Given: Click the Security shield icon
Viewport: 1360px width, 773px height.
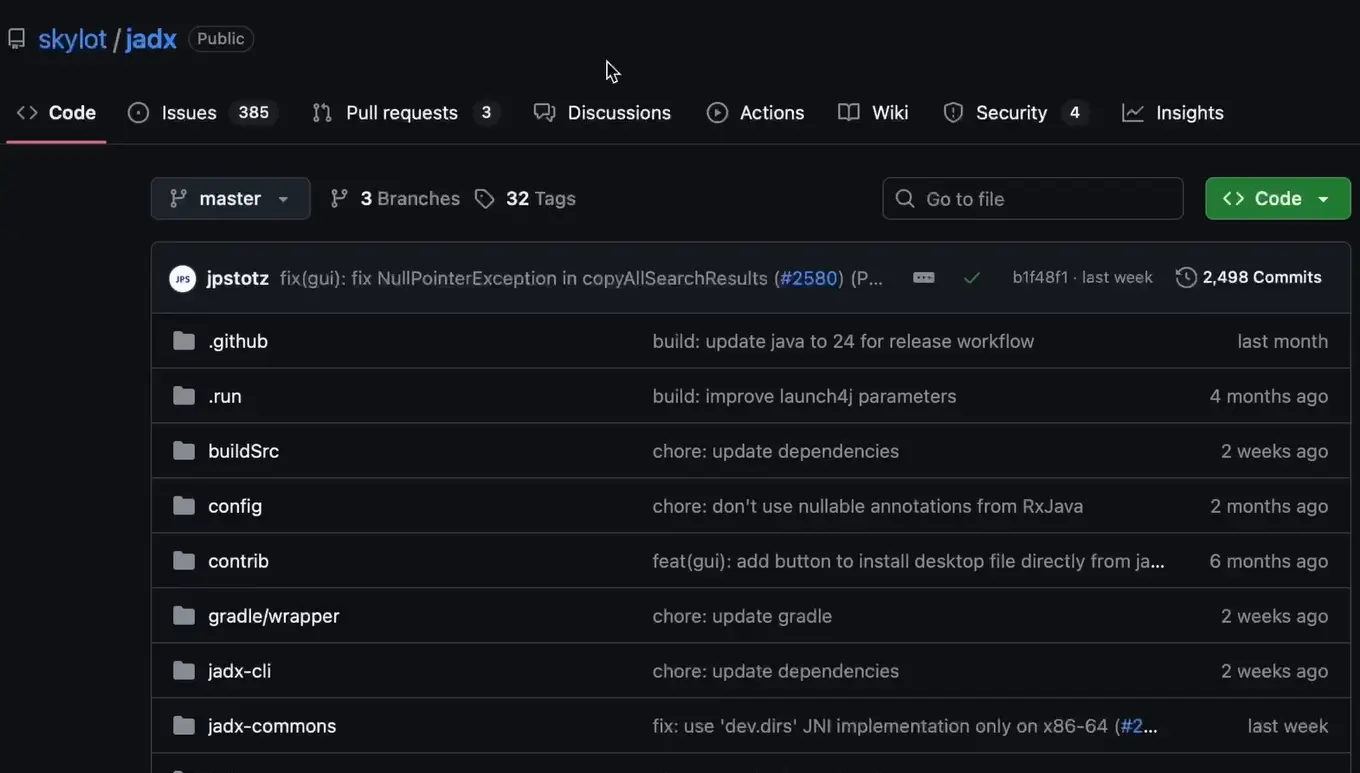Looking at the screenshot, I should click(x=953, y=113).
